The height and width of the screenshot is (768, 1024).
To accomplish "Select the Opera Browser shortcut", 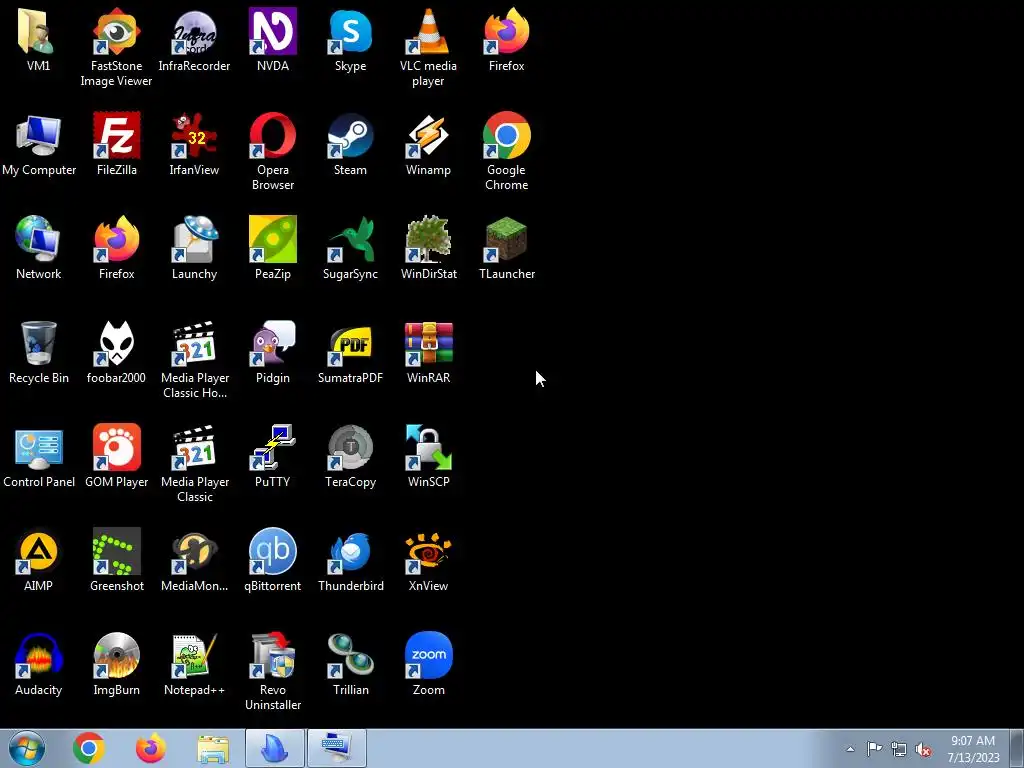I will point(272,135).
